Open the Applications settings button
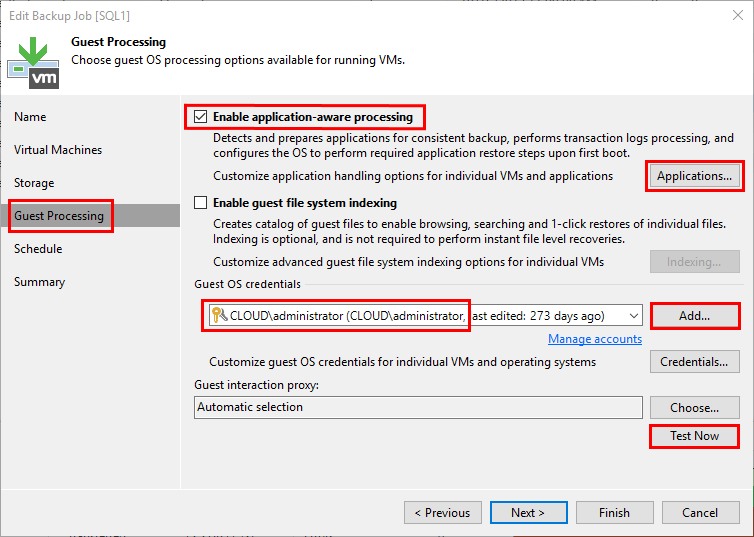This screenshot has width=754, height=537. coord(695,176)
